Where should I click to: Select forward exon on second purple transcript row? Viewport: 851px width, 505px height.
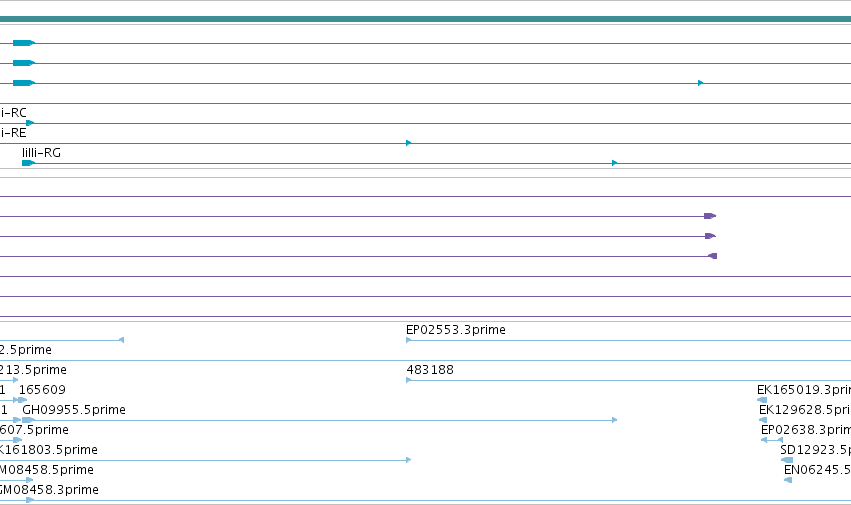coord(710,216)
